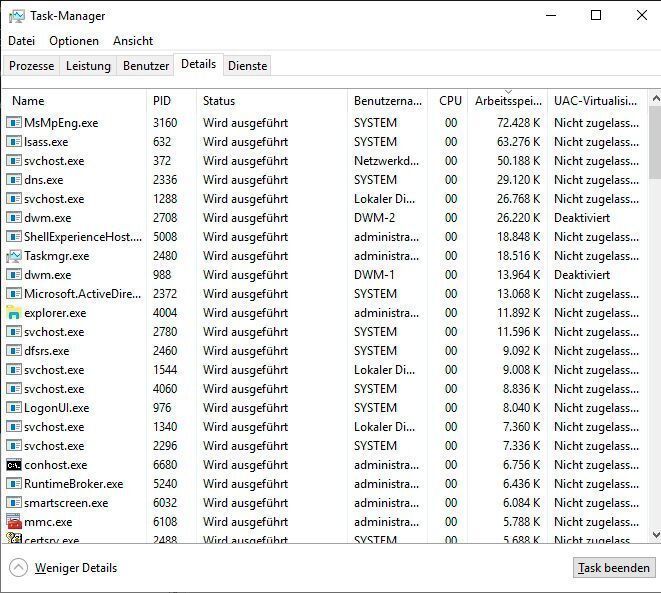
Task: Click the icon of dwm.exe PID 988
Action: [13, 275]
